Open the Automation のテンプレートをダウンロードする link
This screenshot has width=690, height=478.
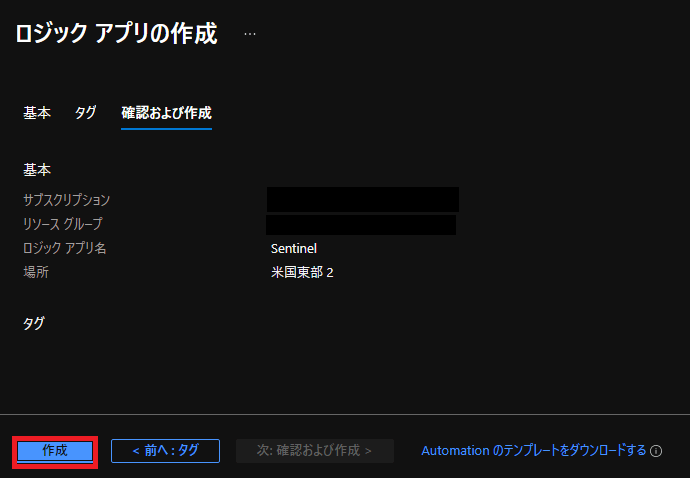click(533, 451)
